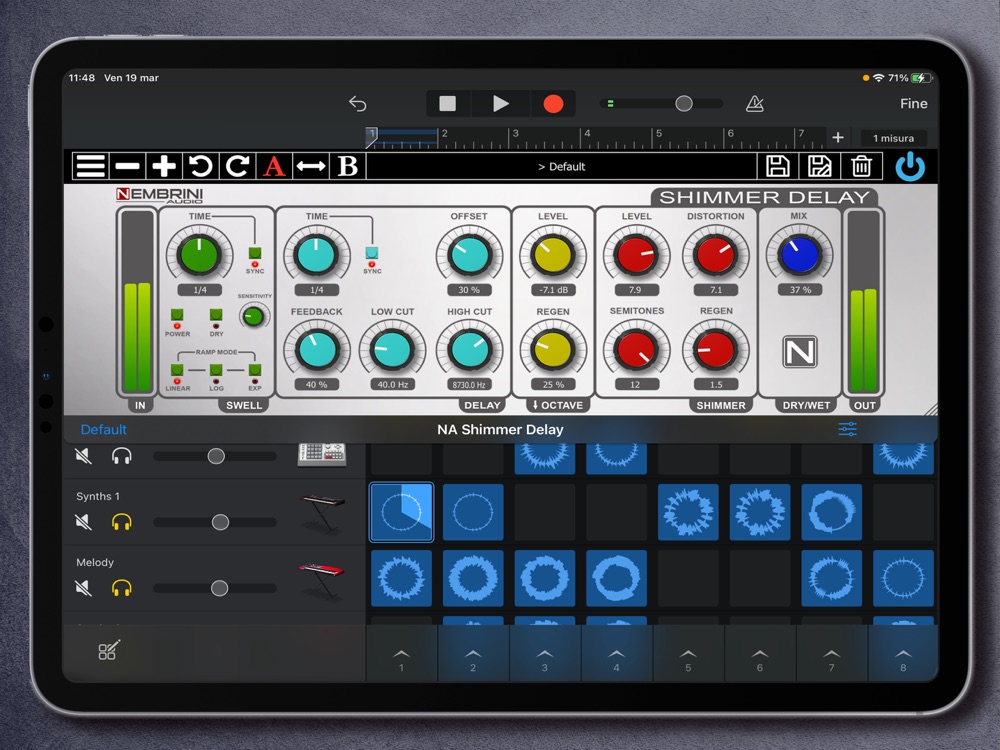This screenshot has height=750, width=1000.
Task: Click the green Swell Time knob
Action: coord(200,255)
